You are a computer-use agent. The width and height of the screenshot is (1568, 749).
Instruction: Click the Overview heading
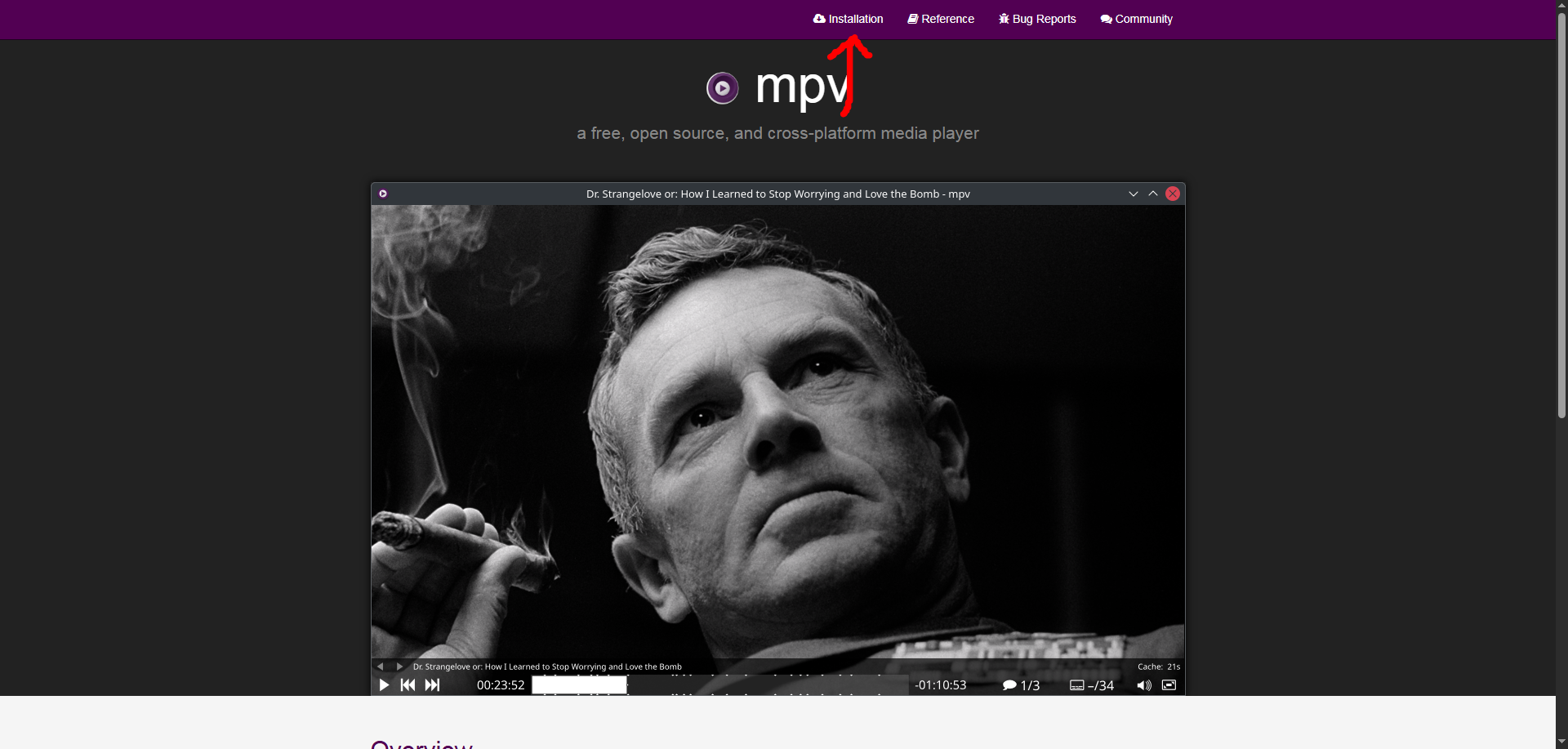tap(421, 744)
